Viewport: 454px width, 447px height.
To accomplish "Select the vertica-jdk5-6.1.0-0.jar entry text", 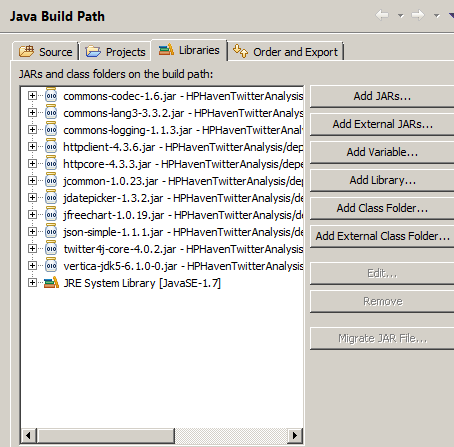I will (x=183, y=266).
